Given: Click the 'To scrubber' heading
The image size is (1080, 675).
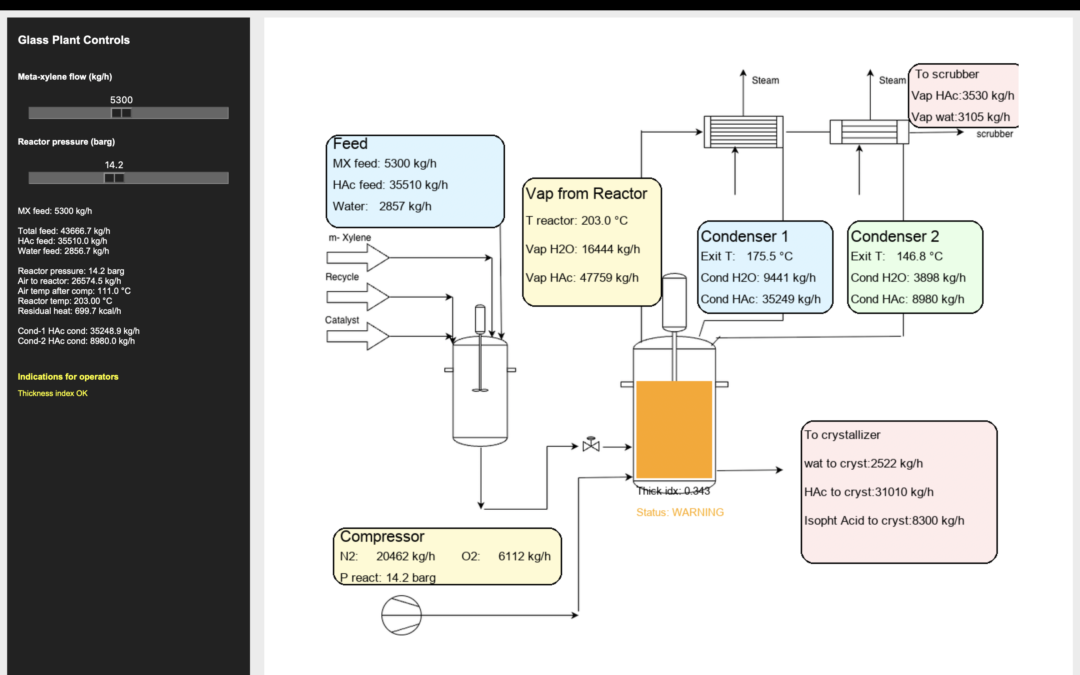Looking at the screenshot, I should [x=947, y=74].
